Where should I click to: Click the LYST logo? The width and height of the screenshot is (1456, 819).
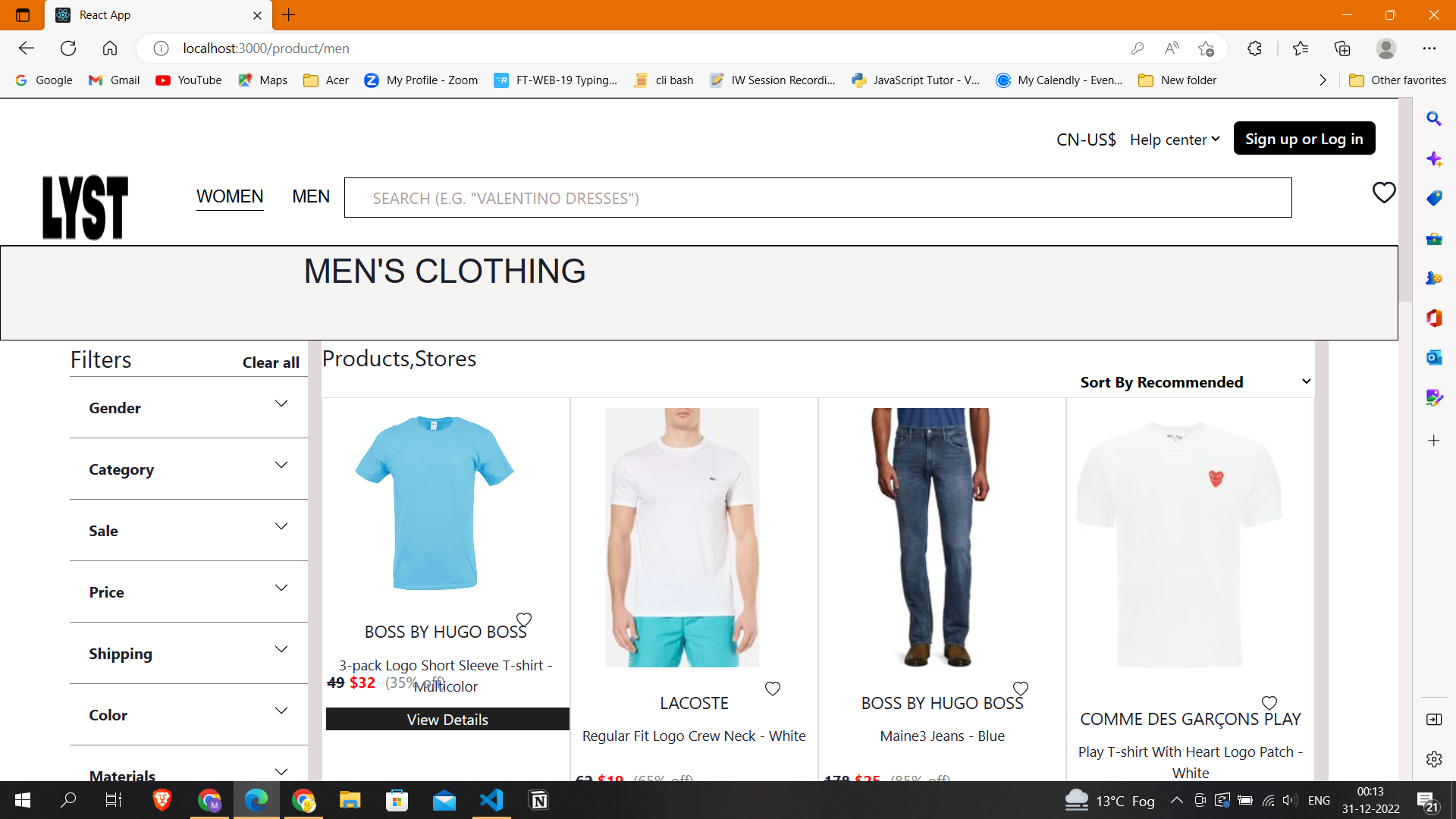point(85,208)
